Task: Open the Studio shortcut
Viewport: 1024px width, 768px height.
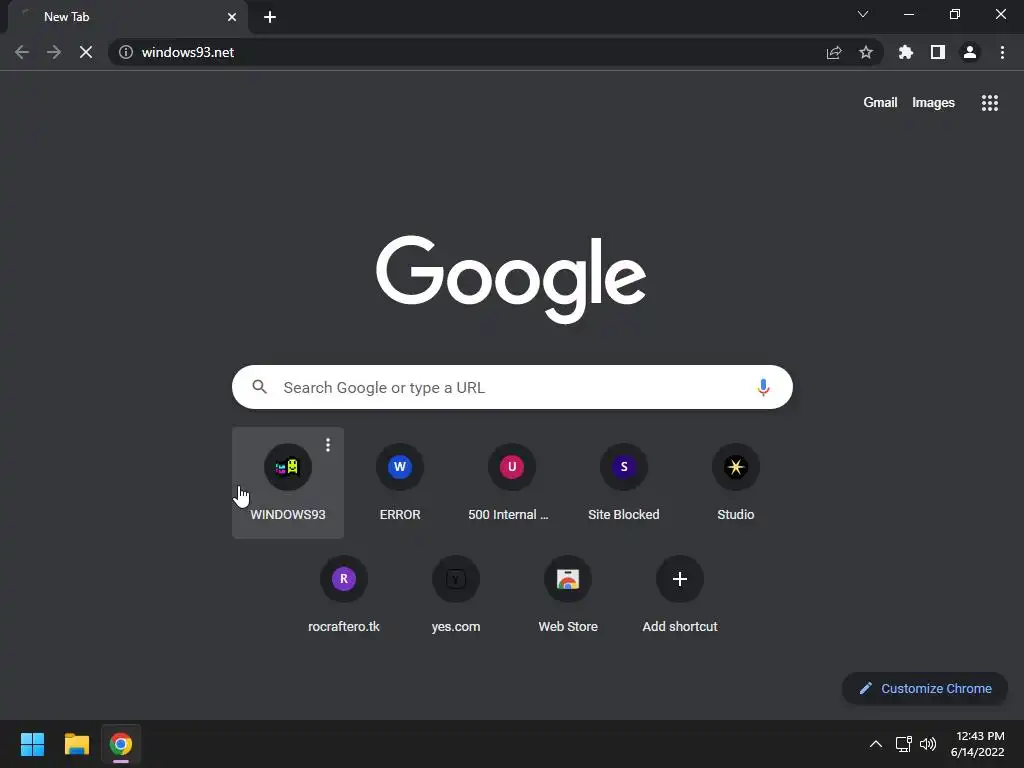Action: click(x=735, y=483)
